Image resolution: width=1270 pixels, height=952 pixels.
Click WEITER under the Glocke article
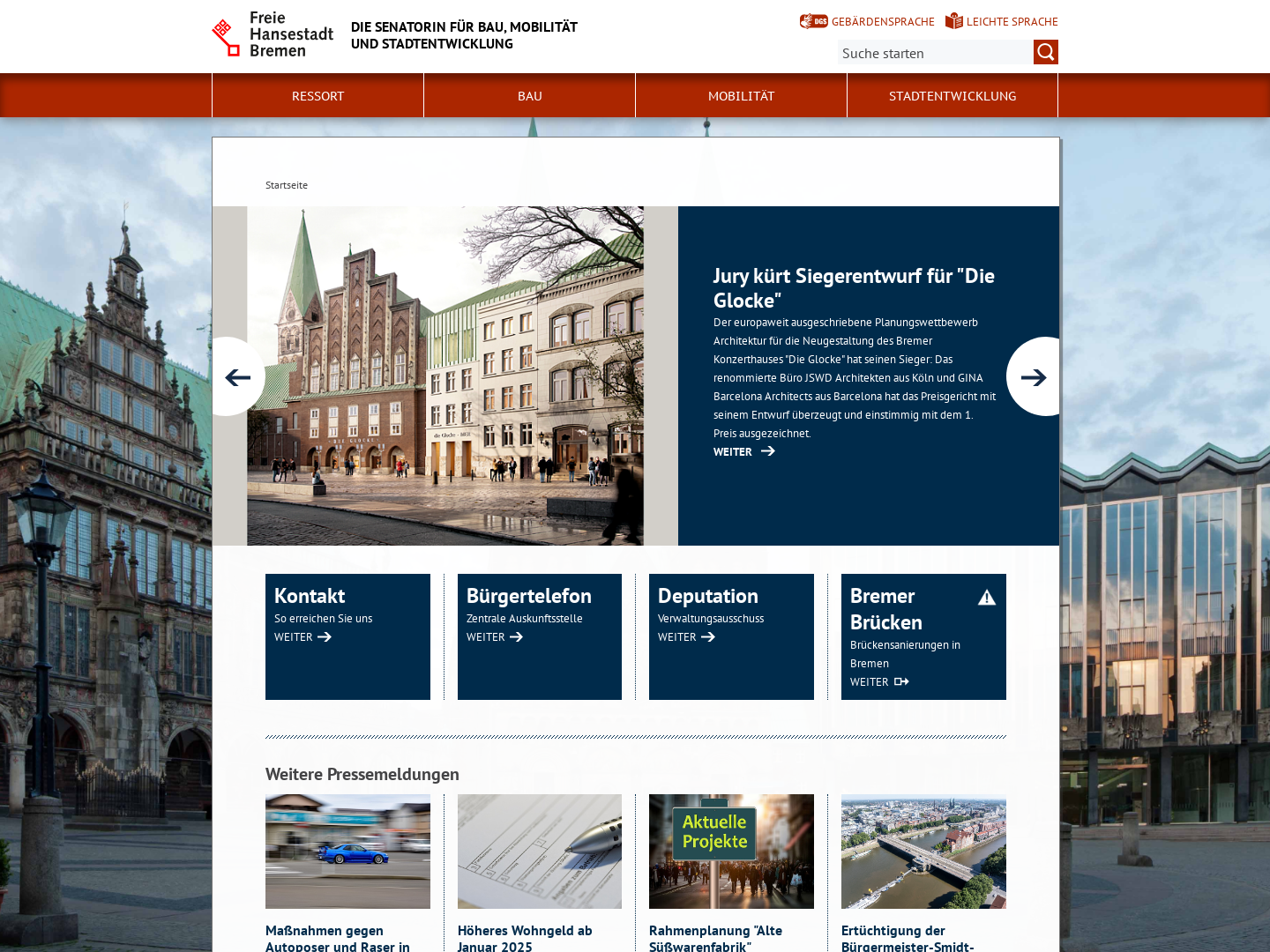coord(733,452)
